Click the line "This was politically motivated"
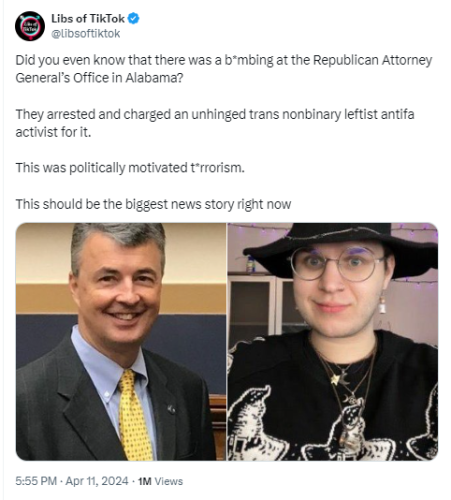This screenshot has width=451, height=500. click(130, 168)
